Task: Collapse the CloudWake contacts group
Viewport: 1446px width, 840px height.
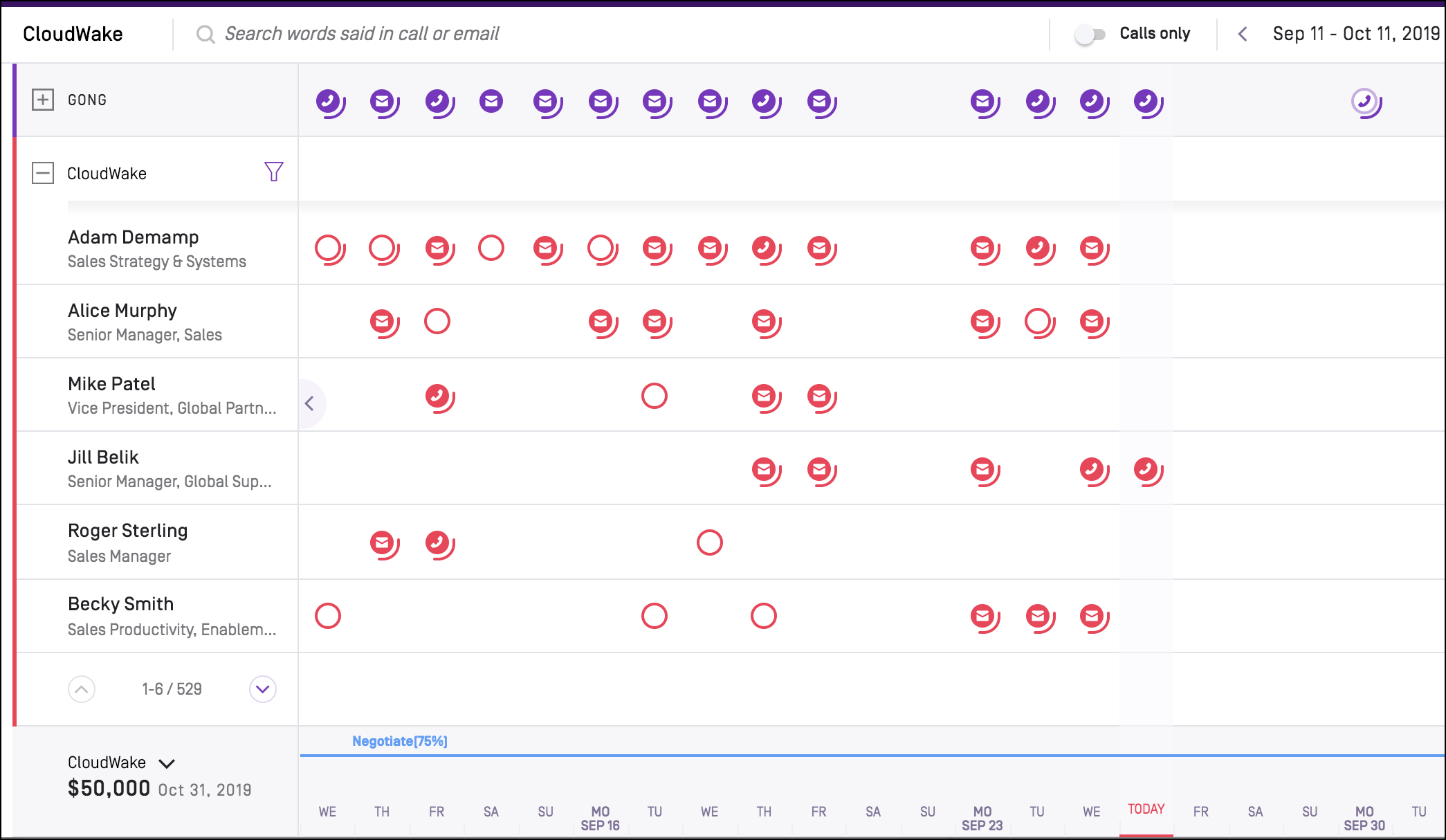Action: click(x=43, y=173)
